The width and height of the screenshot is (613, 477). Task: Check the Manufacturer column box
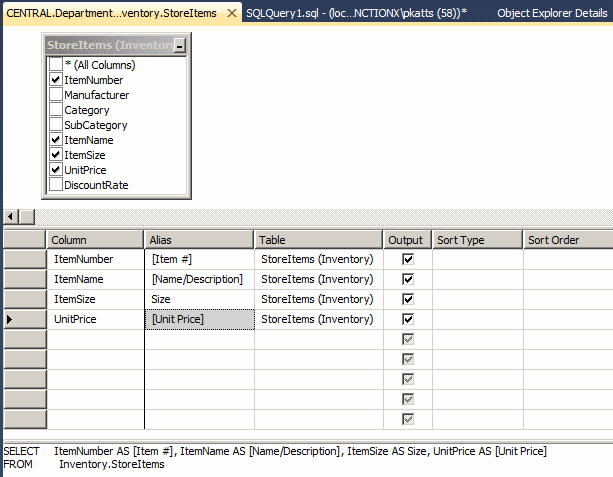click(x=56, y=95)
